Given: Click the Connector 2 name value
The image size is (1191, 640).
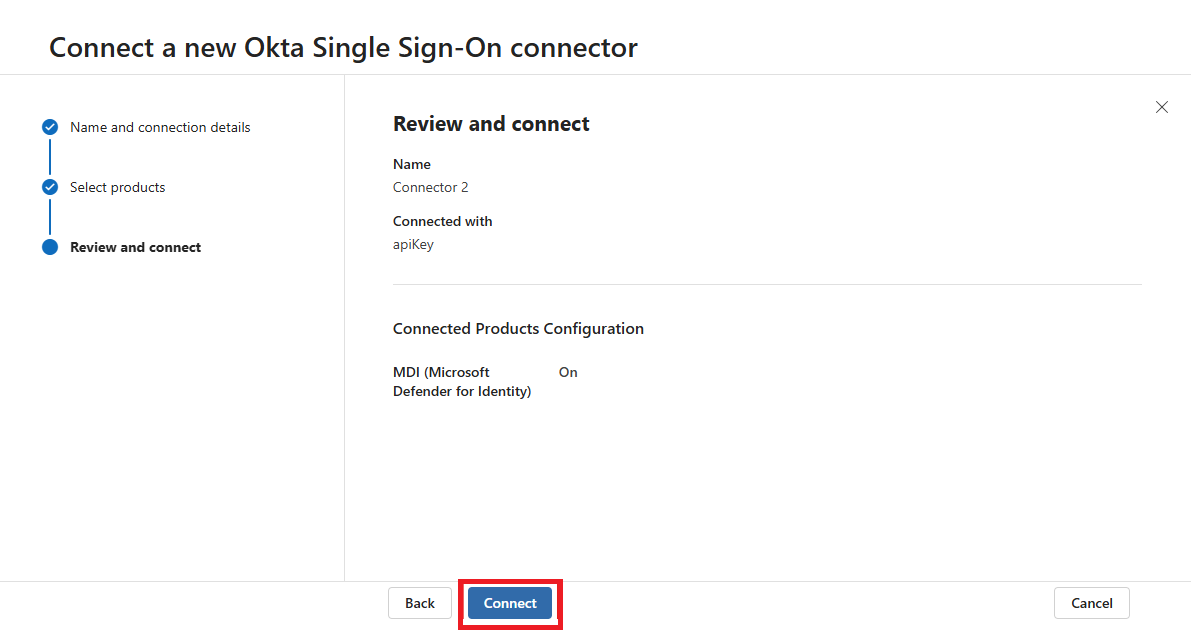Looking at the screenshot, I should [430, 187].
